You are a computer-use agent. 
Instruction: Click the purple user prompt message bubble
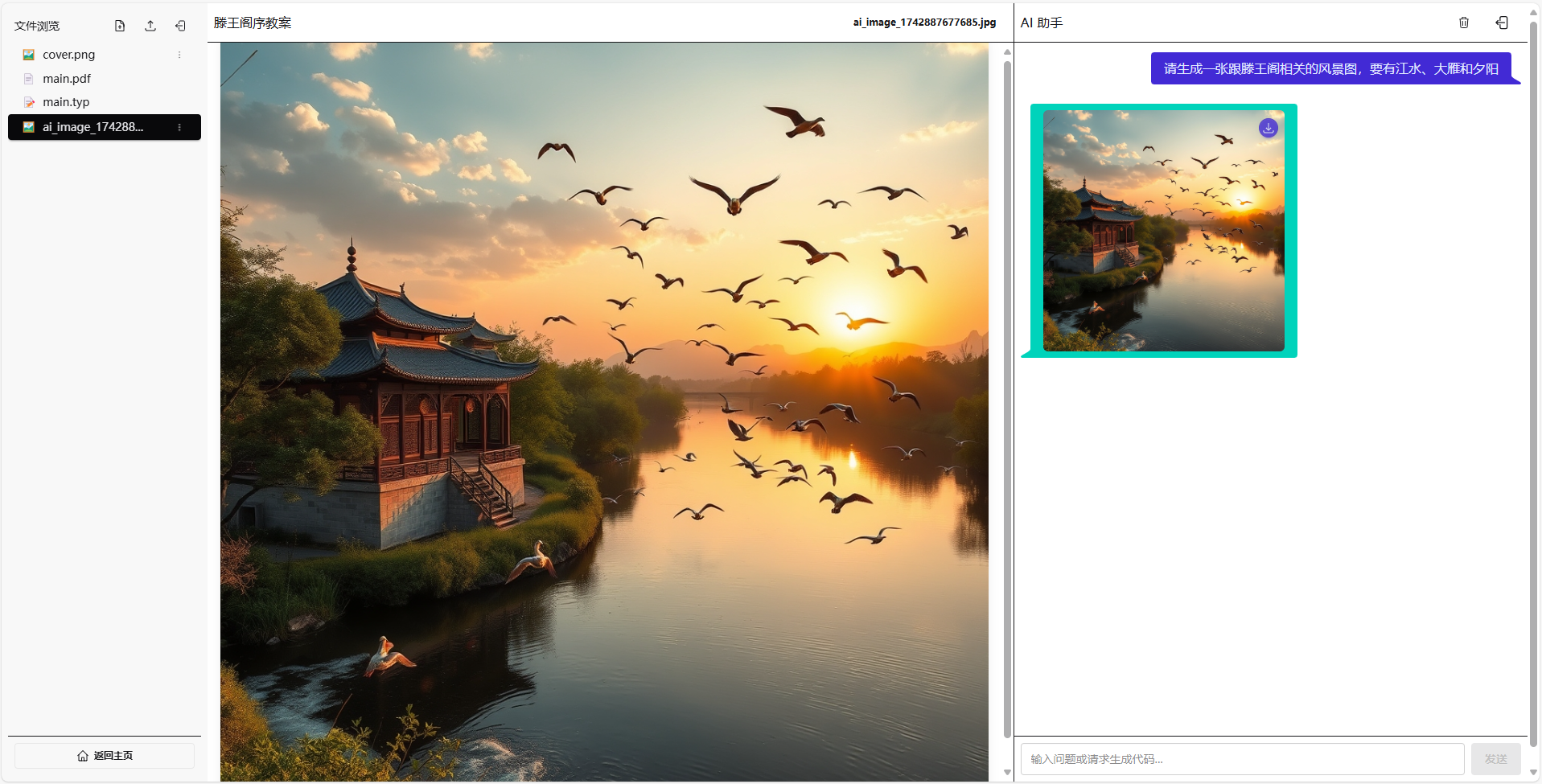1330,68
